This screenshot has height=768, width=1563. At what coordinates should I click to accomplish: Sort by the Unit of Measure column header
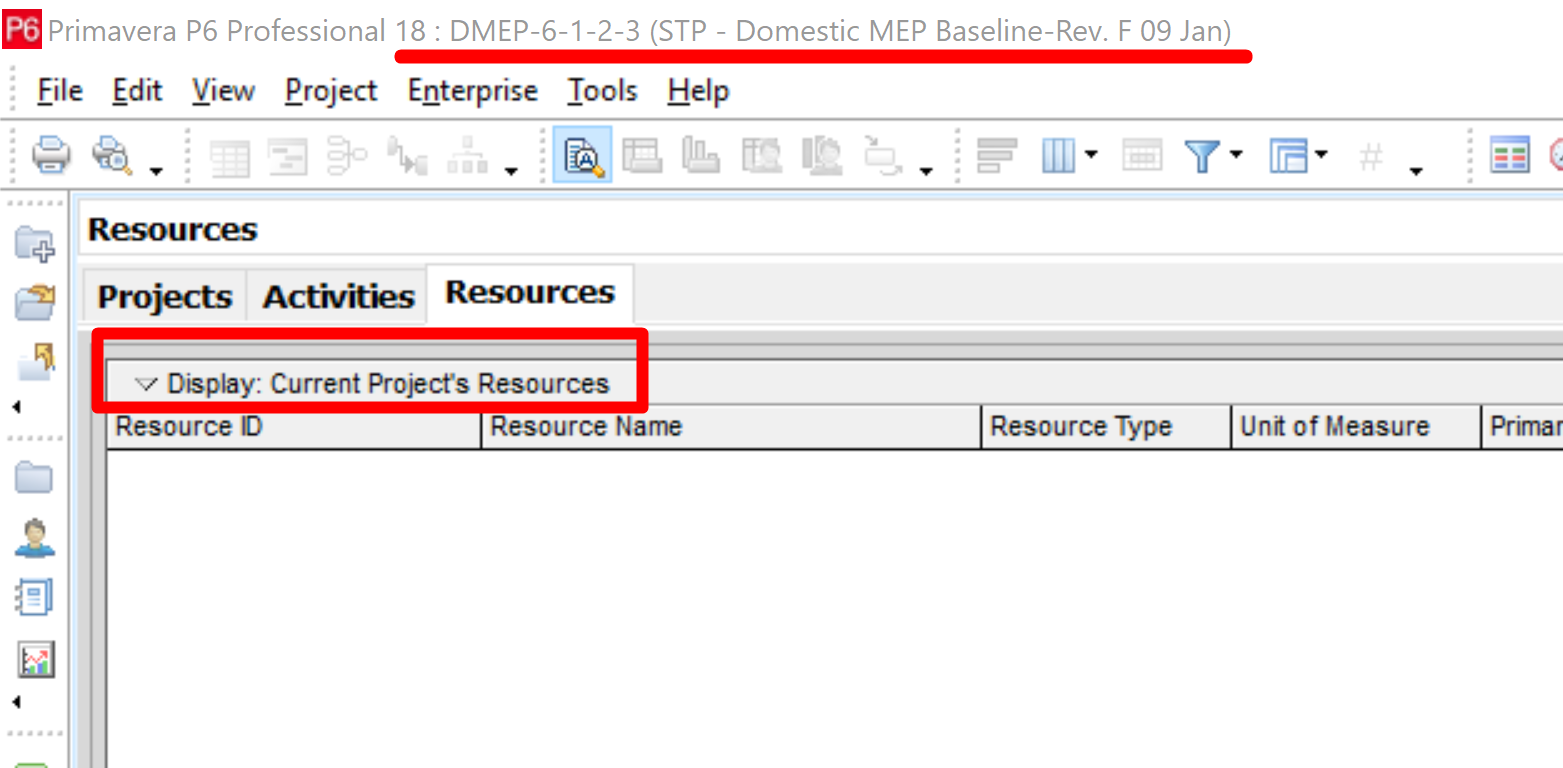click(1355, 427)
